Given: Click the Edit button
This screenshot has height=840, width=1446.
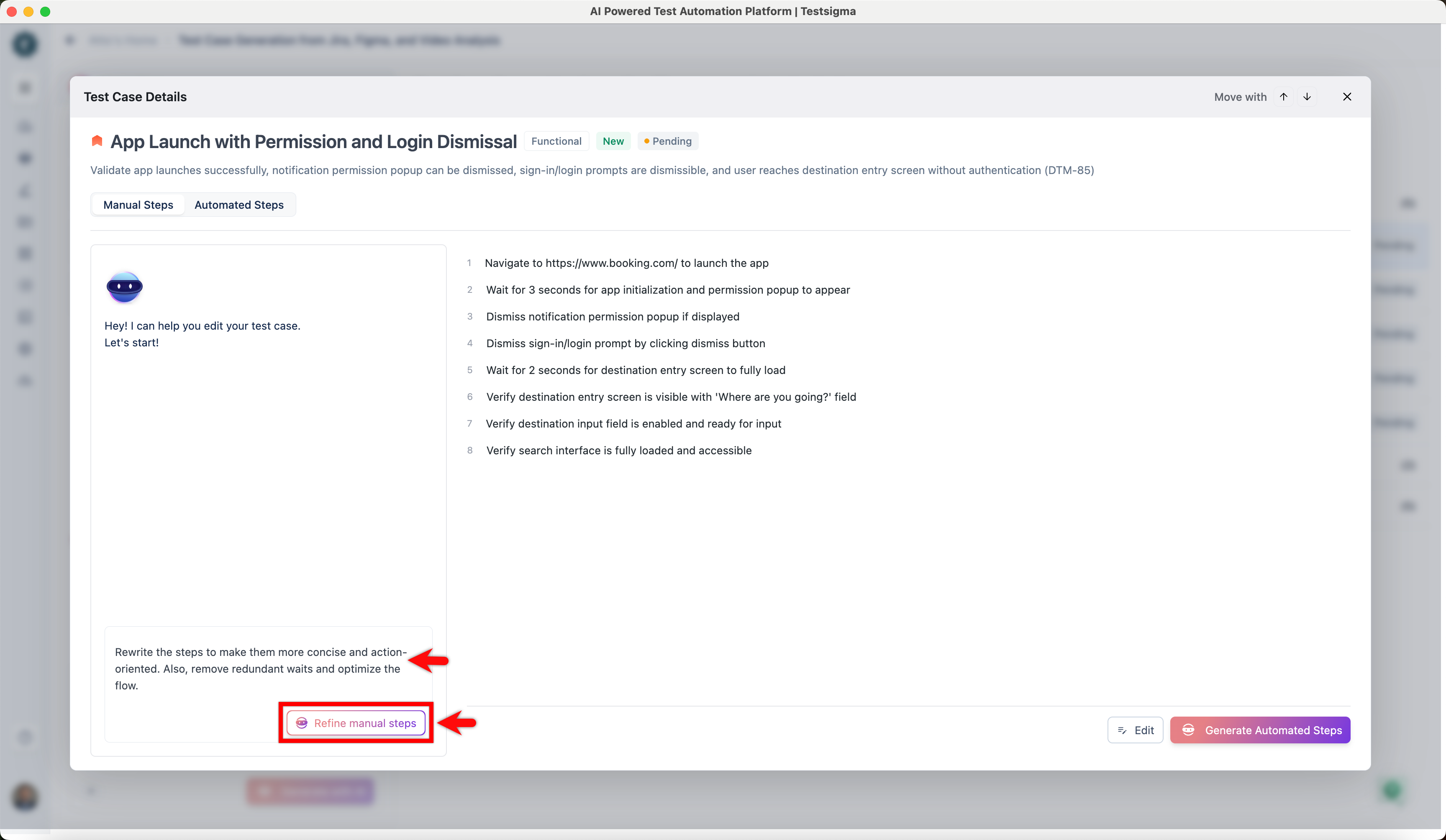Looking at the screenshot, I should click(x=1134, y=730).
